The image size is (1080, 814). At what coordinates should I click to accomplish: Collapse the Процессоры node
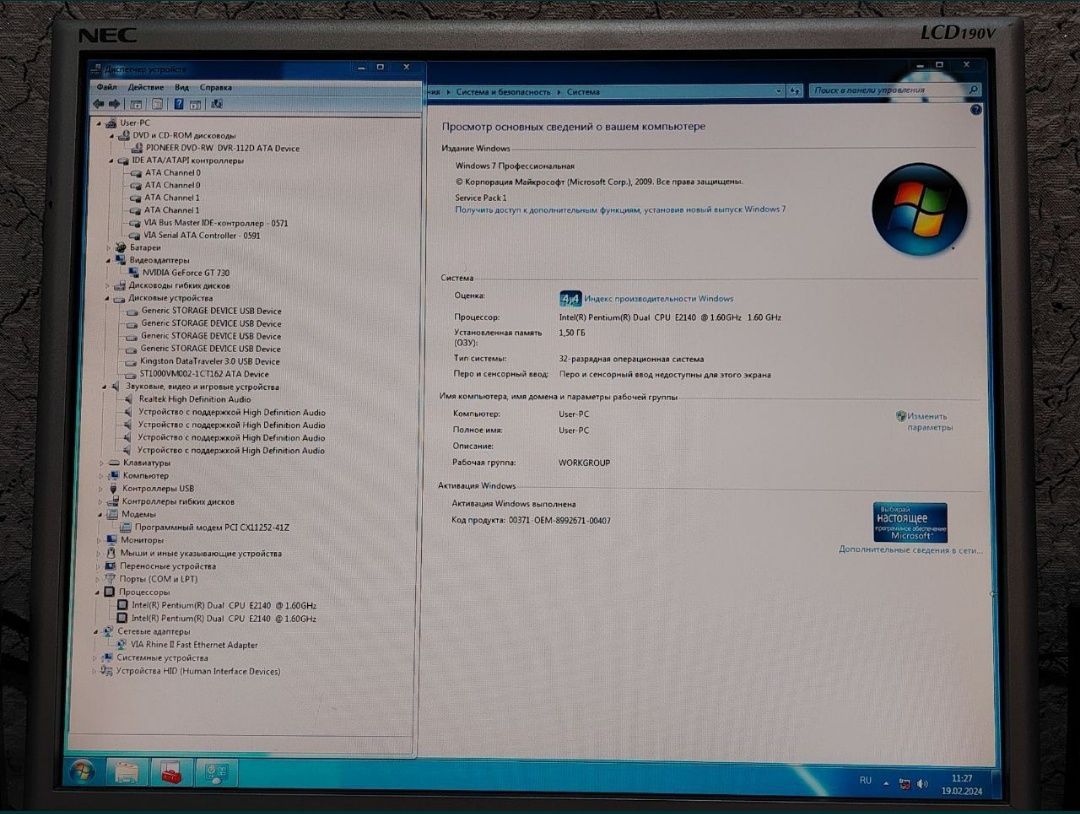(97, 592)
